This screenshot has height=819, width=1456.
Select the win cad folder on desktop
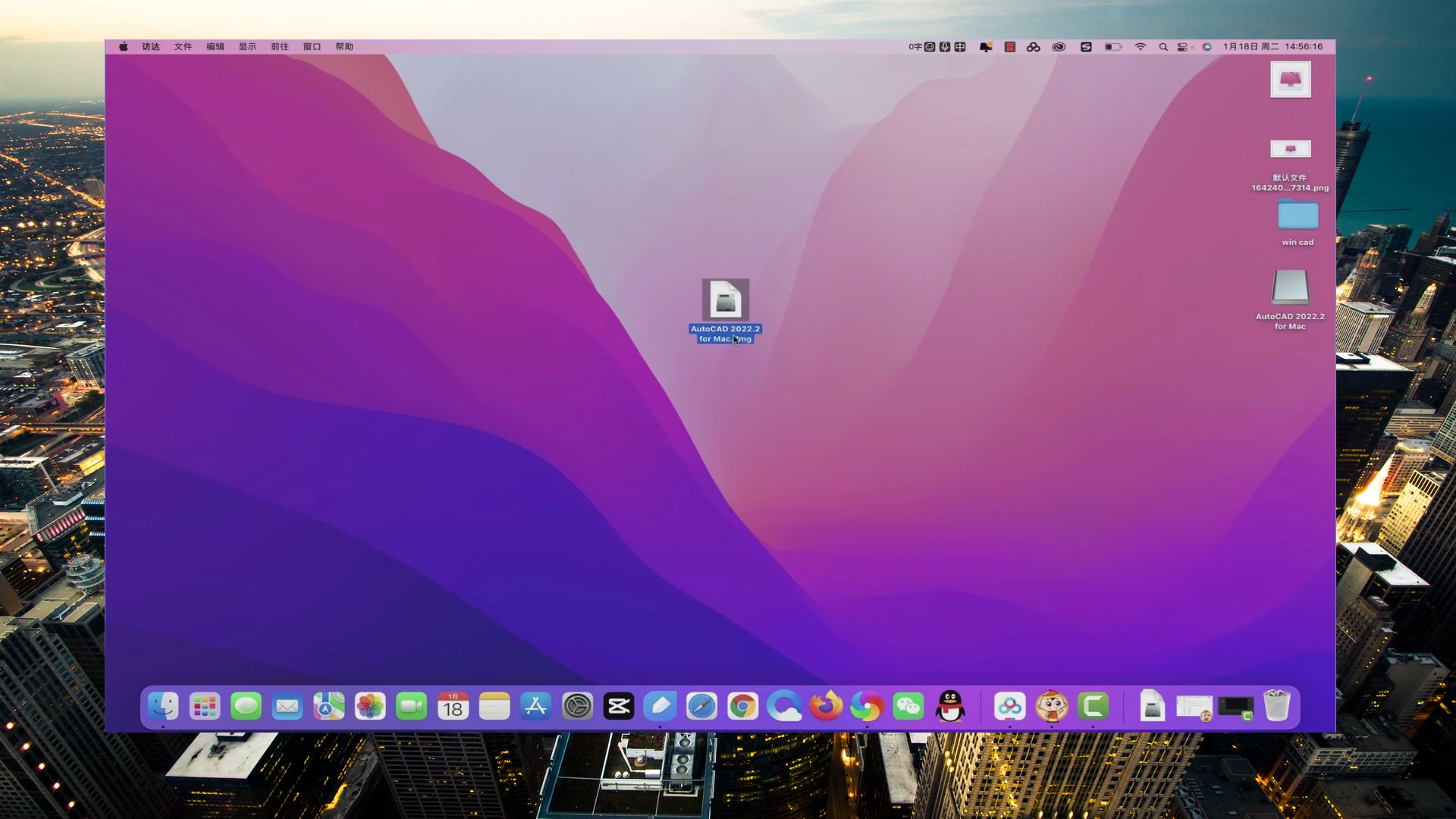[x=1298, y=215]
